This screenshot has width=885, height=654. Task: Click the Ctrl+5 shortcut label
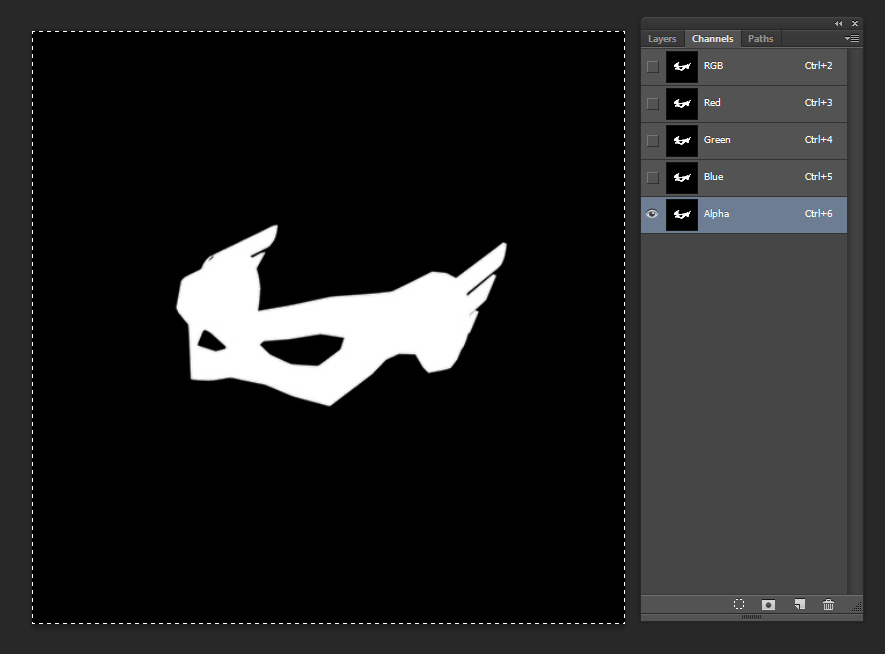[x=818, y=177]
